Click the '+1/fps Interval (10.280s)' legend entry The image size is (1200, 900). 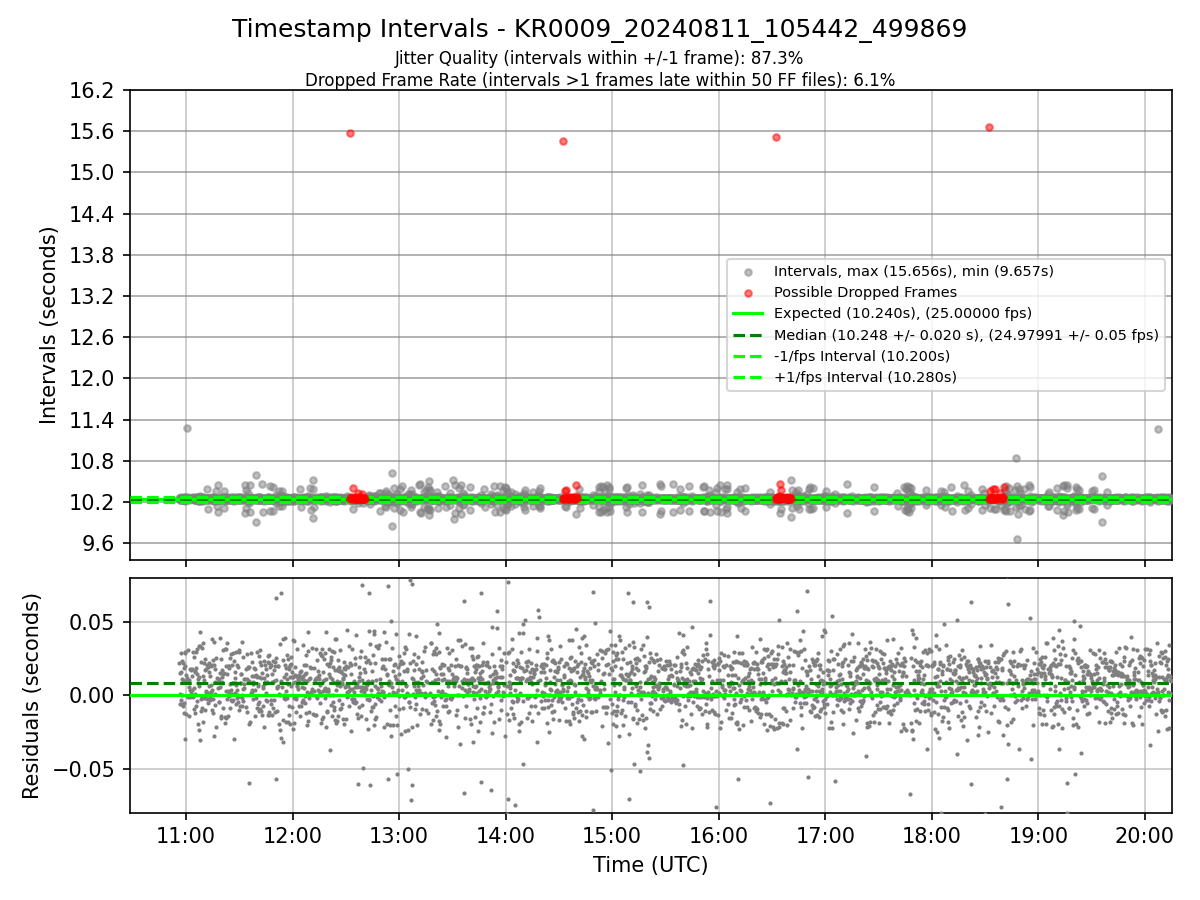click(864, 377)
